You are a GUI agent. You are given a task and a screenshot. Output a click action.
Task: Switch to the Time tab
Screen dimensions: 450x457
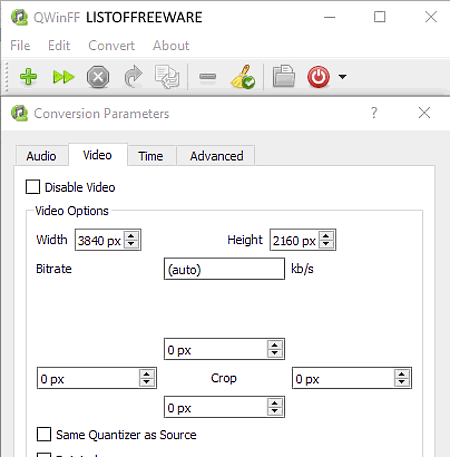151,156
